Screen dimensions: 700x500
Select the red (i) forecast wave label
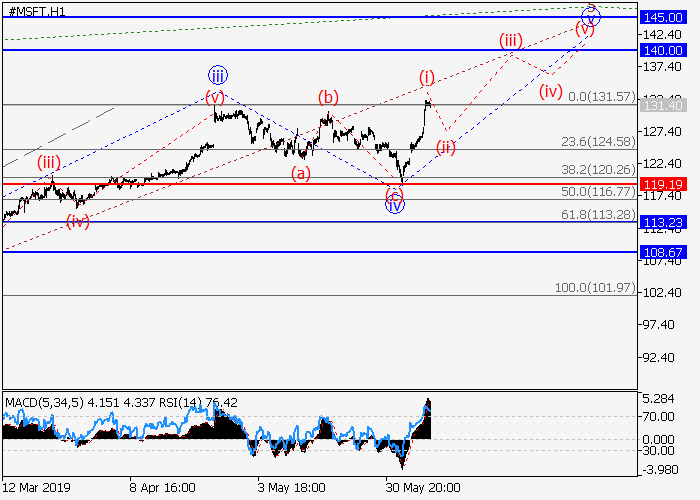point(427,77)
